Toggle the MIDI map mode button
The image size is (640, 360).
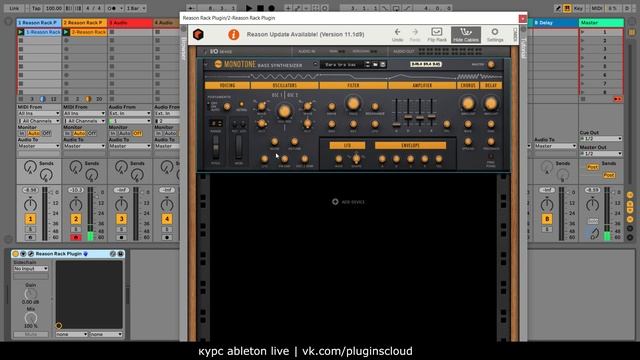coord(597,8)
